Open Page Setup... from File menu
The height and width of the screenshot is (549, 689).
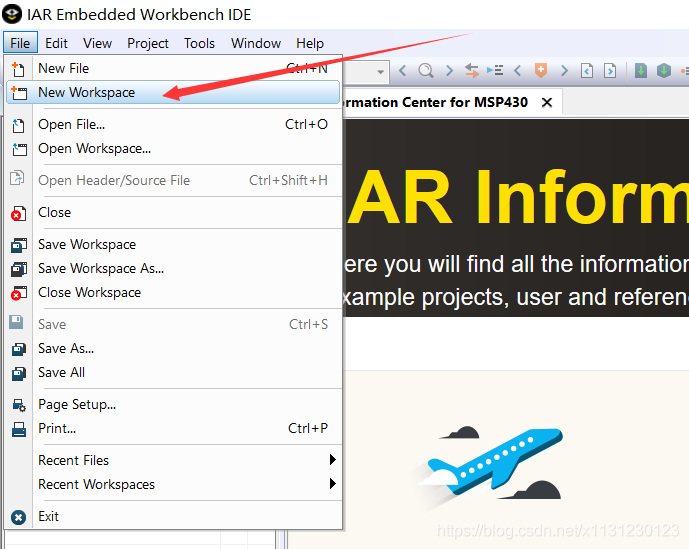tap(173, 404)
